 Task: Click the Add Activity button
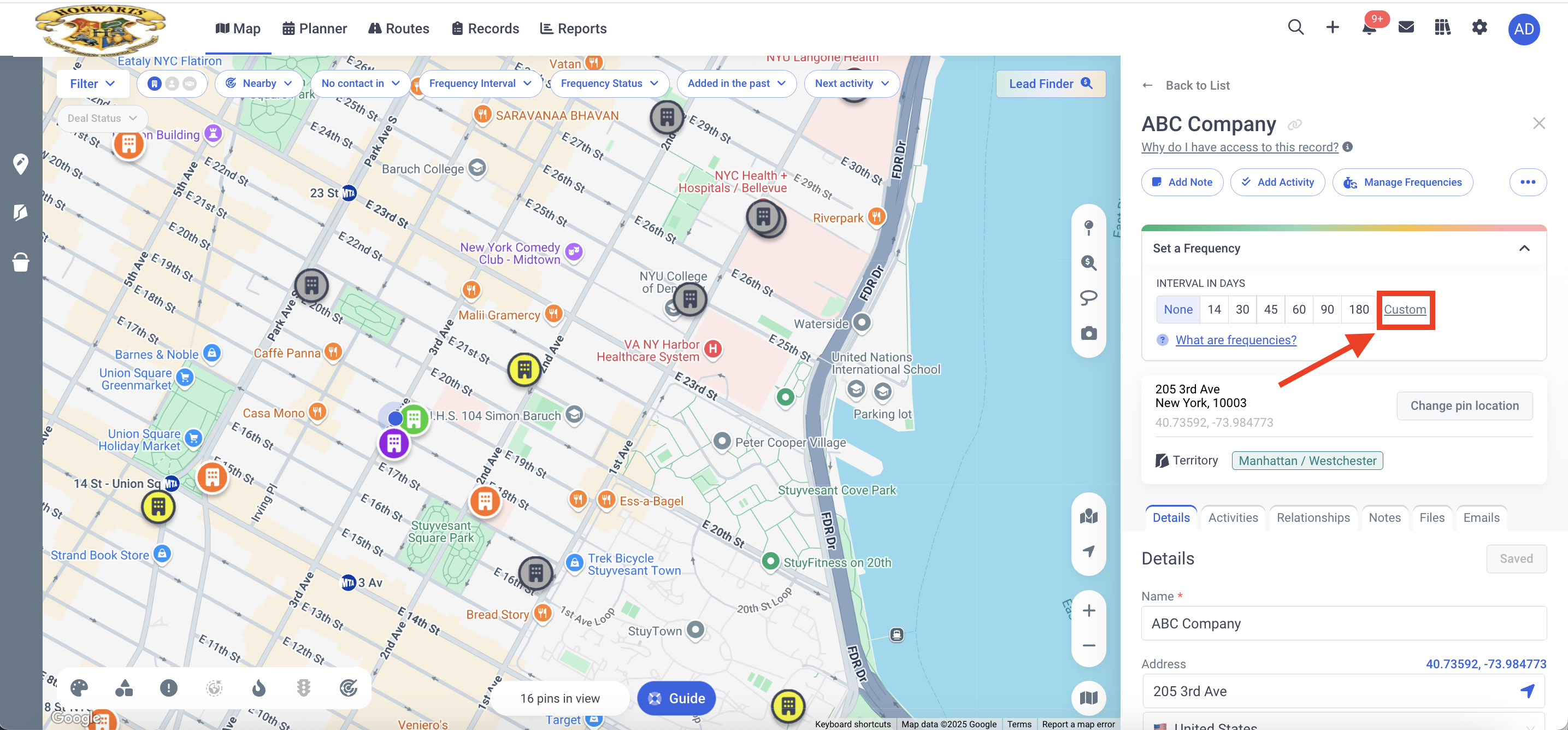(1277, 182)
